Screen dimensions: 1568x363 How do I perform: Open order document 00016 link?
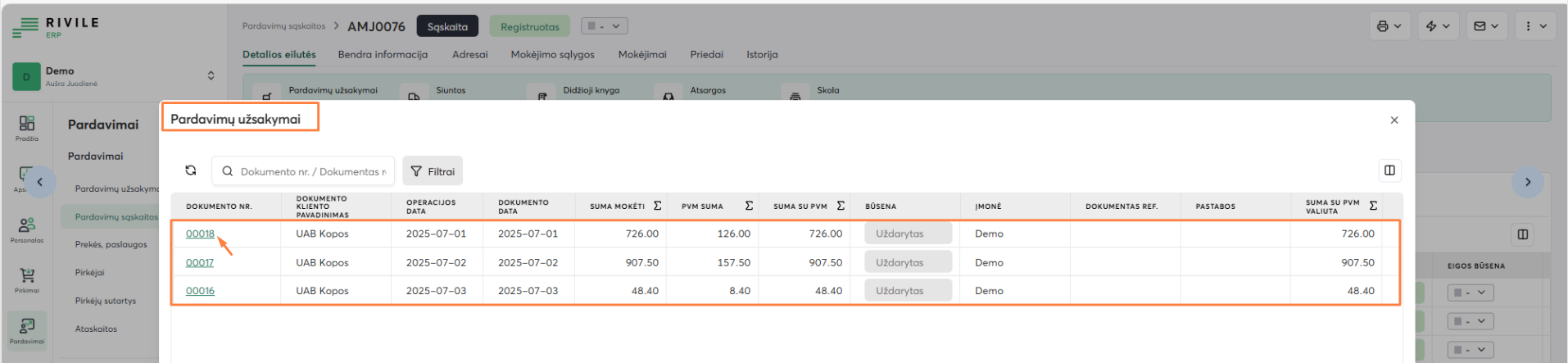coord(200,291)
